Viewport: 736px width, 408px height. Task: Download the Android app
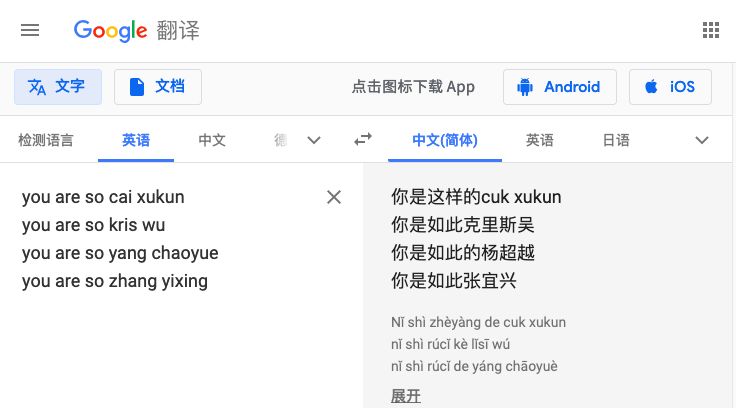click(560, 87)
